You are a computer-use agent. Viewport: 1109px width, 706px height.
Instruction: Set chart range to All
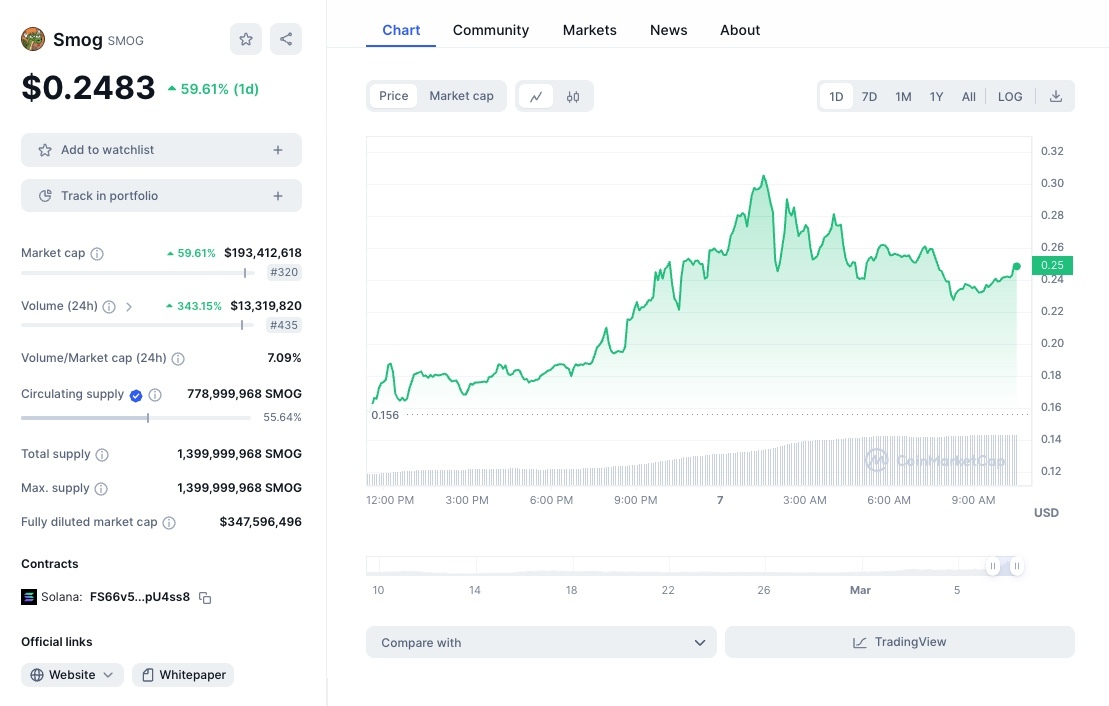point(968,96)
